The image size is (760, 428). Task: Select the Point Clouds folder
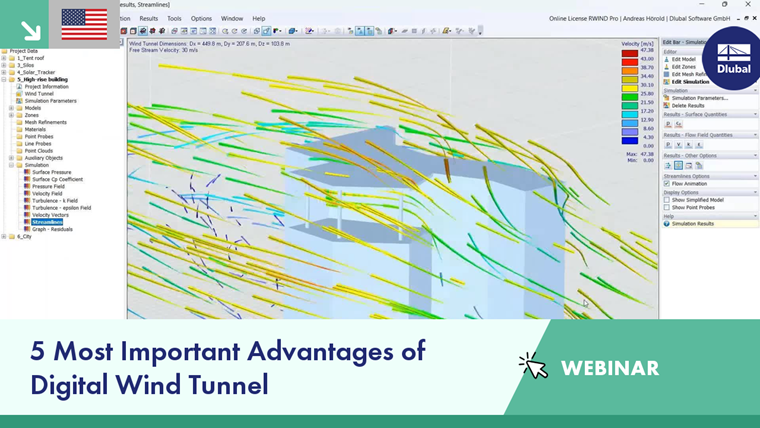39,151
